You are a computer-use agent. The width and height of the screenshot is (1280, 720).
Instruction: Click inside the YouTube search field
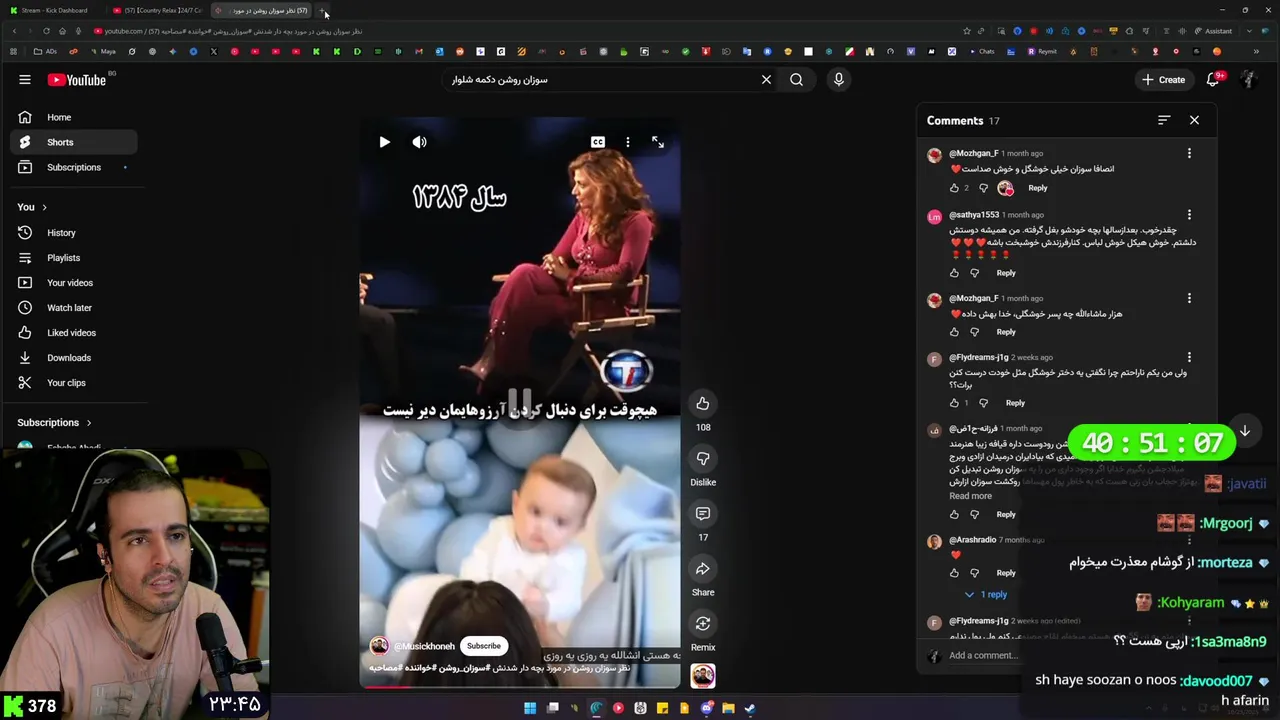tap(600, 80)
